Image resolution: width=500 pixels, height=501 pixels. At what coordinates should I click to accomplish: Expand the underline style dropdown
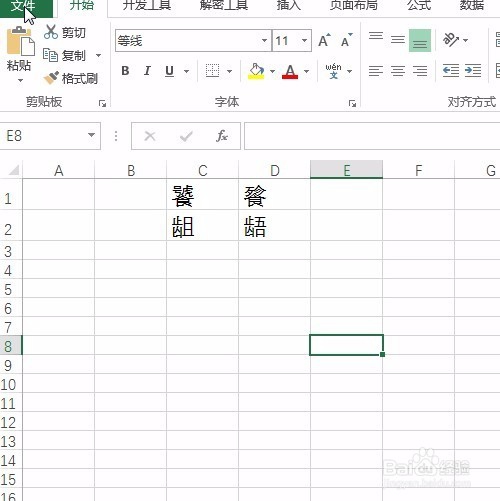point(186,71)
